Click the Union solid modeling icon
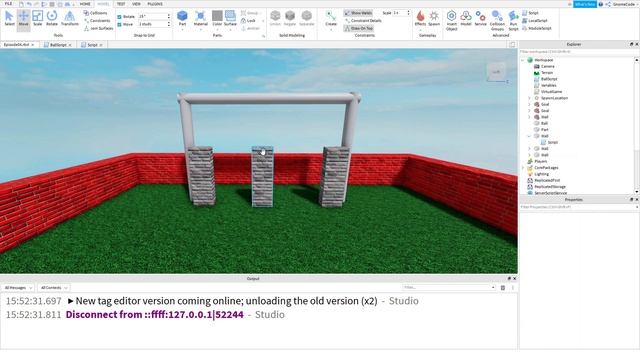The height and width of the screenshot is (360, 640). (276, 16)
